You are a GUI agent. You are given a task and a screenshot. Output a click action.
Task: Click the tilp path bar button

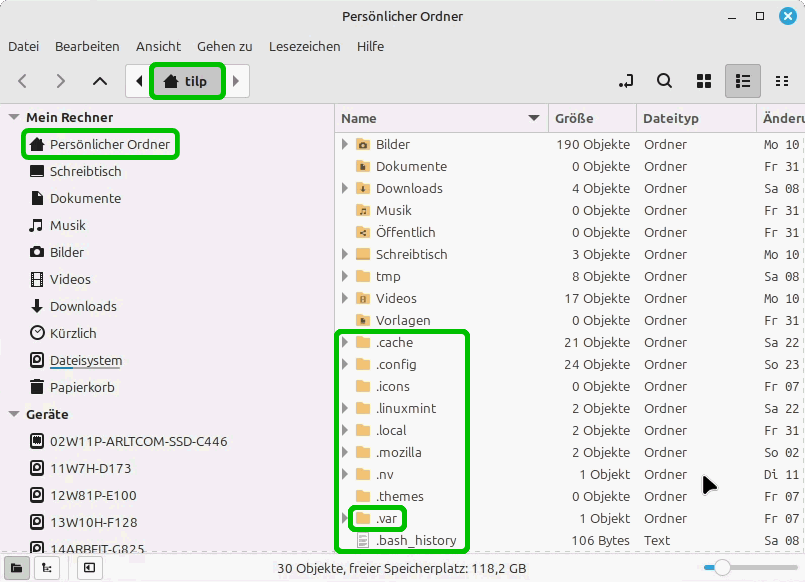(187, 81)
